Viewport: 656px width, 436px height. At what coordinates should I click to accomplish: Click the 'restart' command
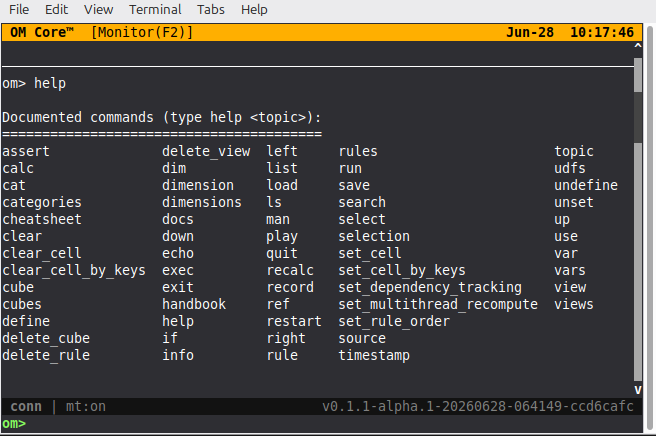294,321
